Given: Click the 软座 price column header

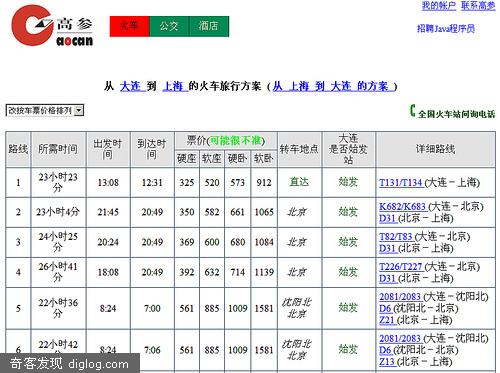Looking at the screenshot, I should coord(212,159).
